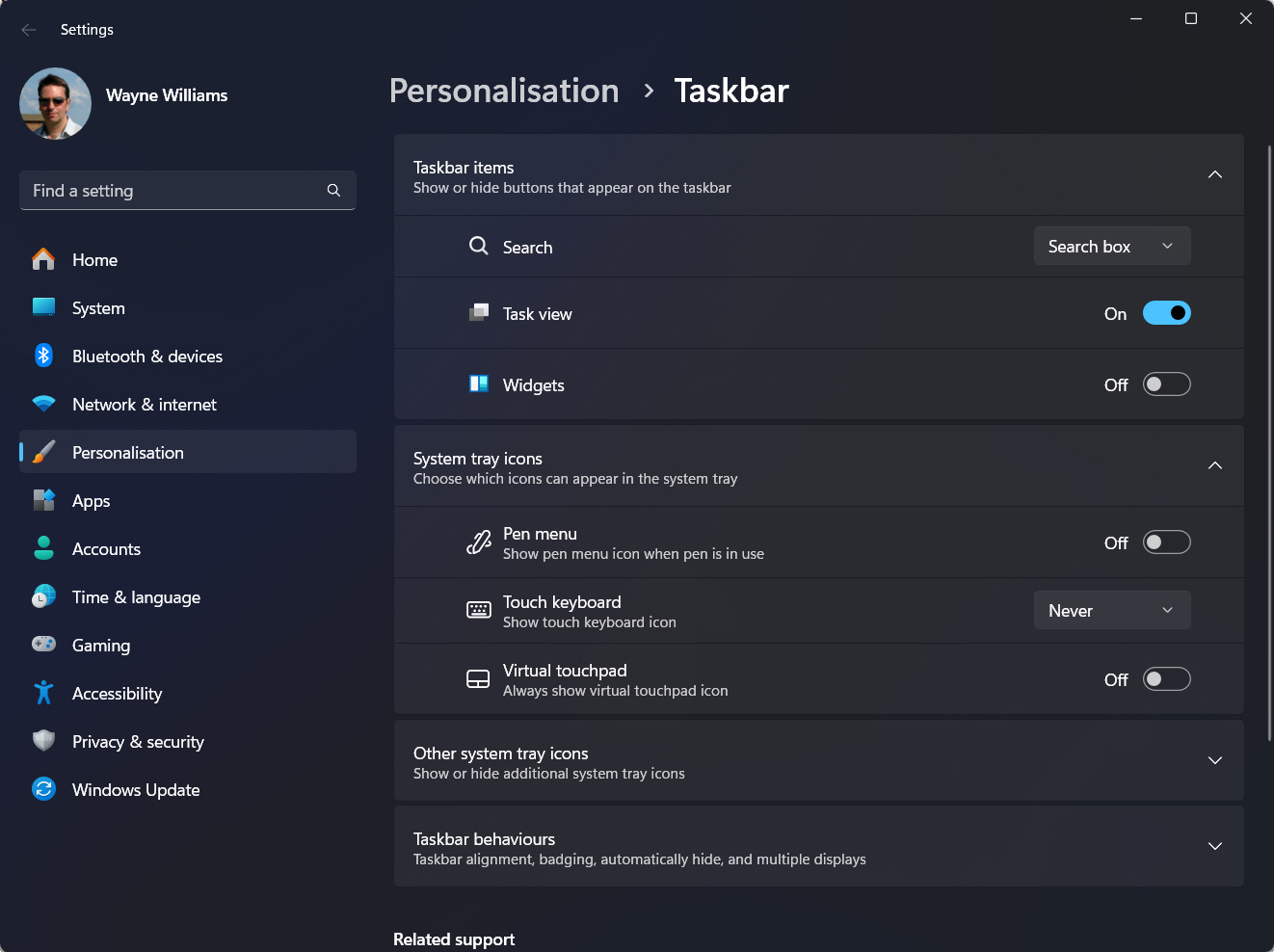Turn on the Pen menu toggle
This screenshot has height=952, width=1274.
click(x=1166, y=542)
